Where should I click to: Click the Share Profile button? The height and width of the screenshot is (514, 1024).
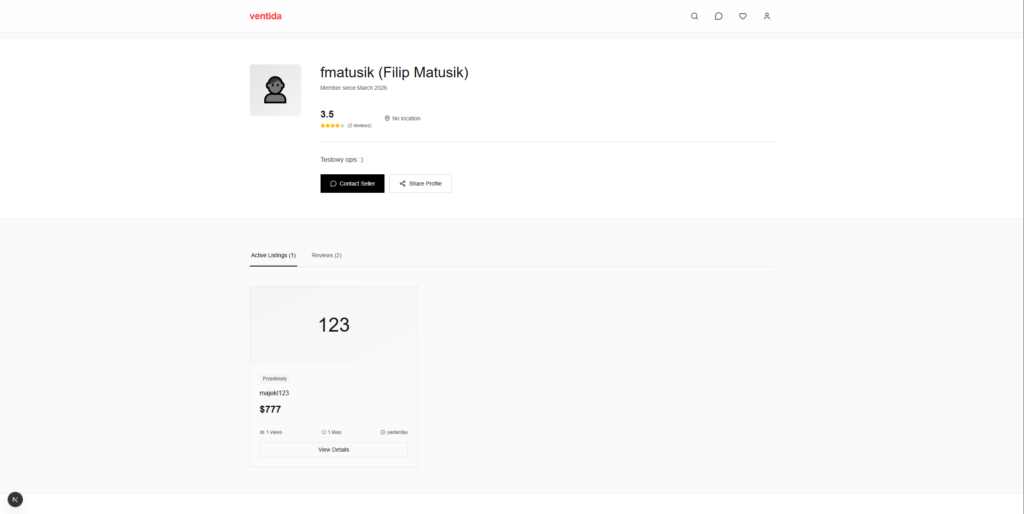click(x=420, y=183)
